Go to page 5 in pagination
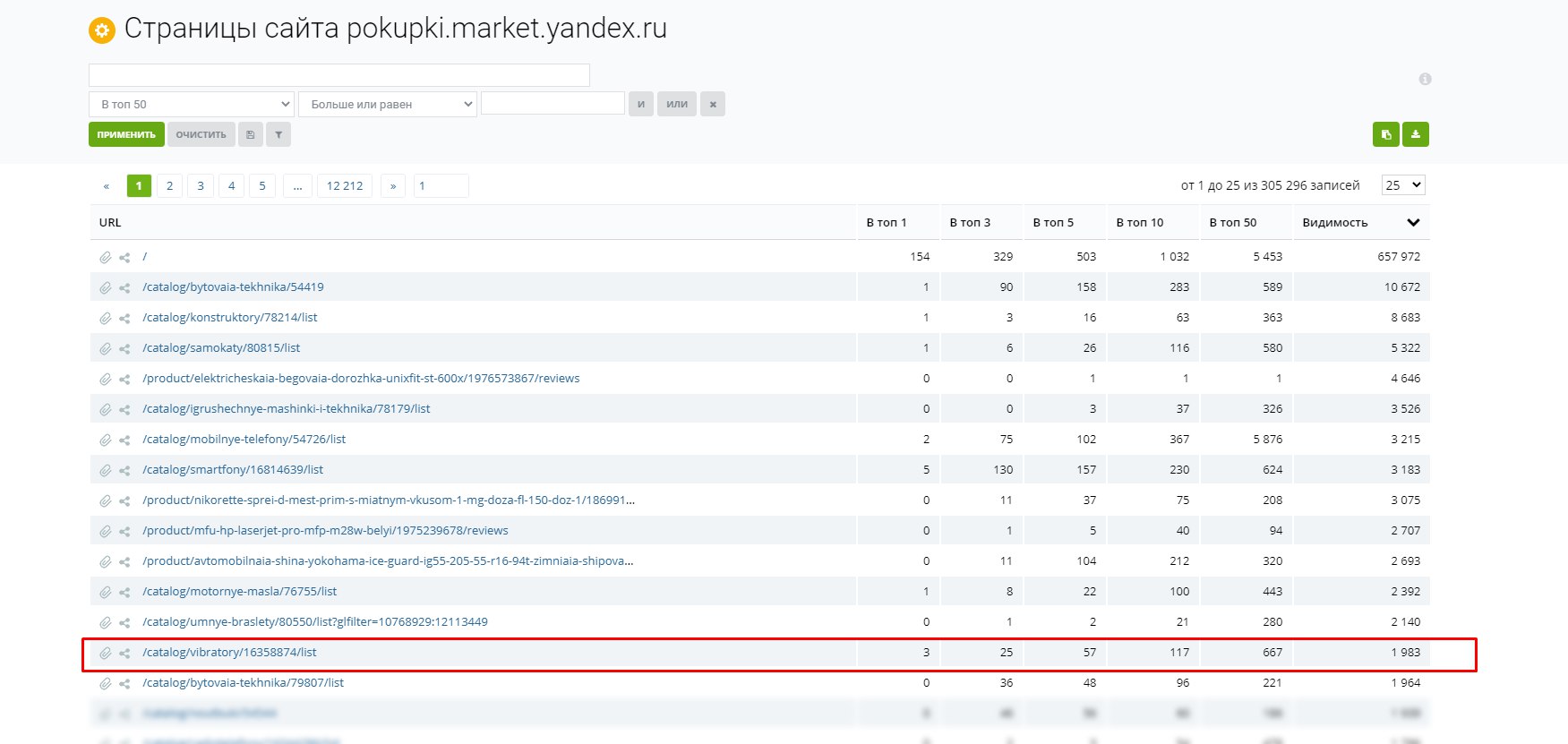 point(262,185)
